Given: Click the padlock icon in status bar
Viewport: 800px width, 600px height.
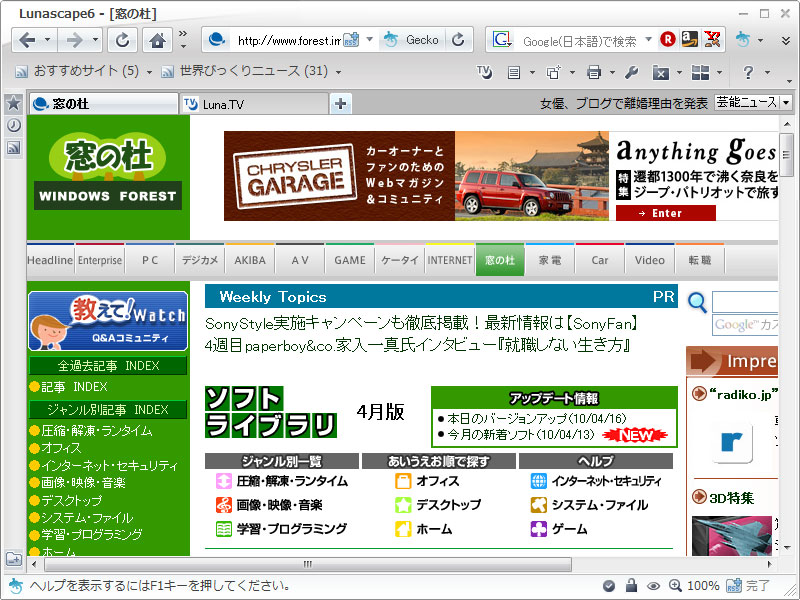Looking at the screenshot, I should point(632,585).
